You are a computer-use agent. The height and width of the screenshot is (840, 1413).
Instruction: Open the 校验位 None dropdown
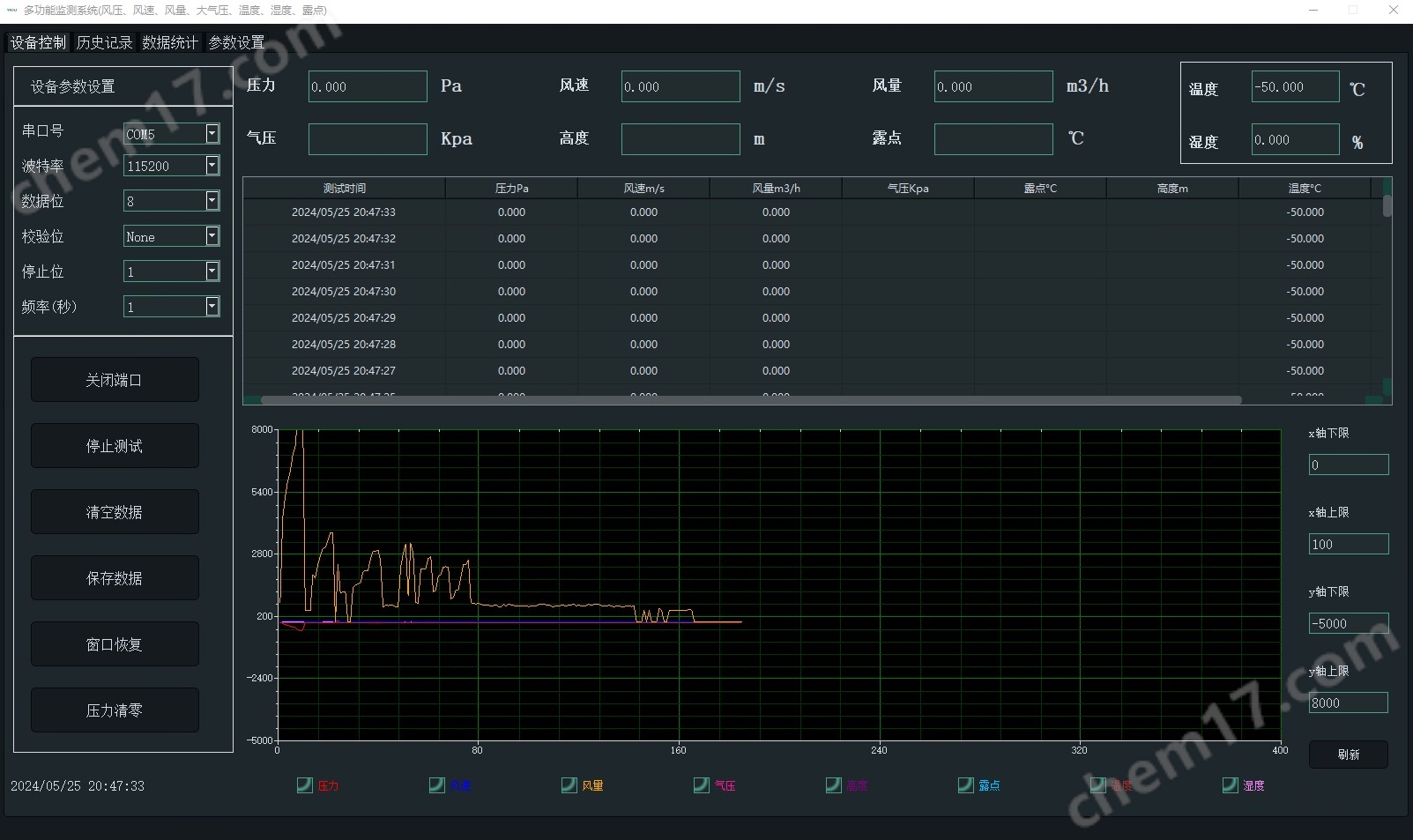tap(212, 236)
